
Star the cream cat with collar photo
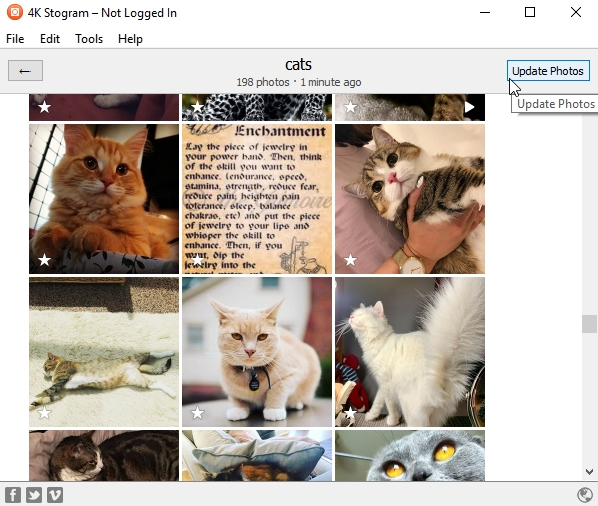(198, 413)
